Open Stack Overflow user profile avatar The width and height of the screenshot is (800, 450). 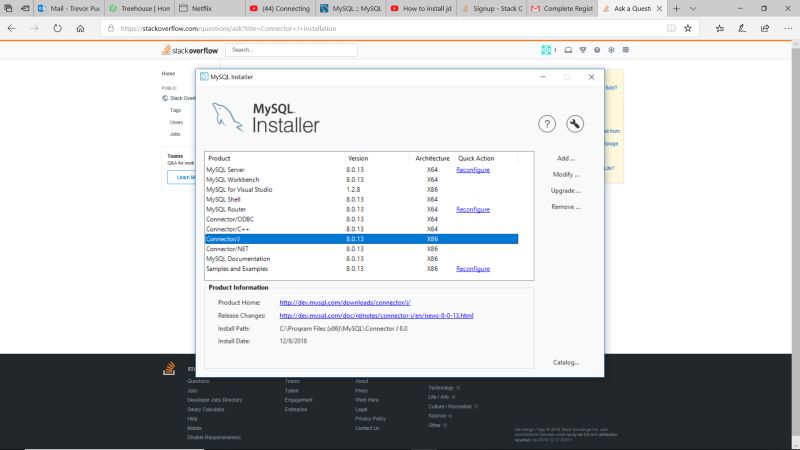546,50
